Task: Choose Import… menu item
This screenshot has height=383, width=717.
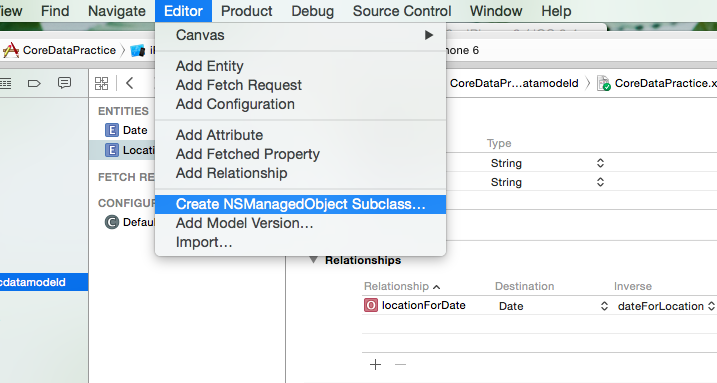Action: (300, 242)
